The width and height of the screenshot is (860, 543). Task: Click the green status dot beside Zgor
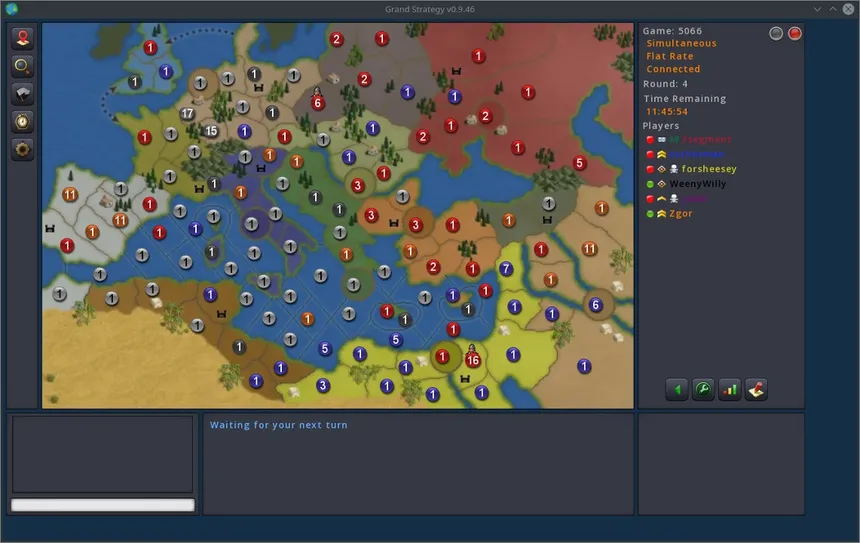(x=650, y=213)
